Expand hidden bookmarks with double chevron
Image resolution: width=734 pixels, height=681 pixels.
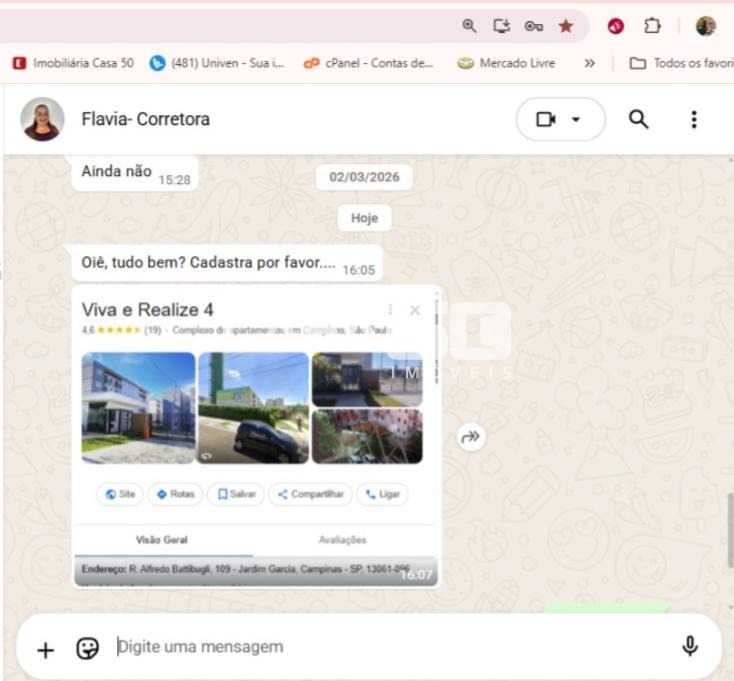pyautogui.click(x=589, y=63)
